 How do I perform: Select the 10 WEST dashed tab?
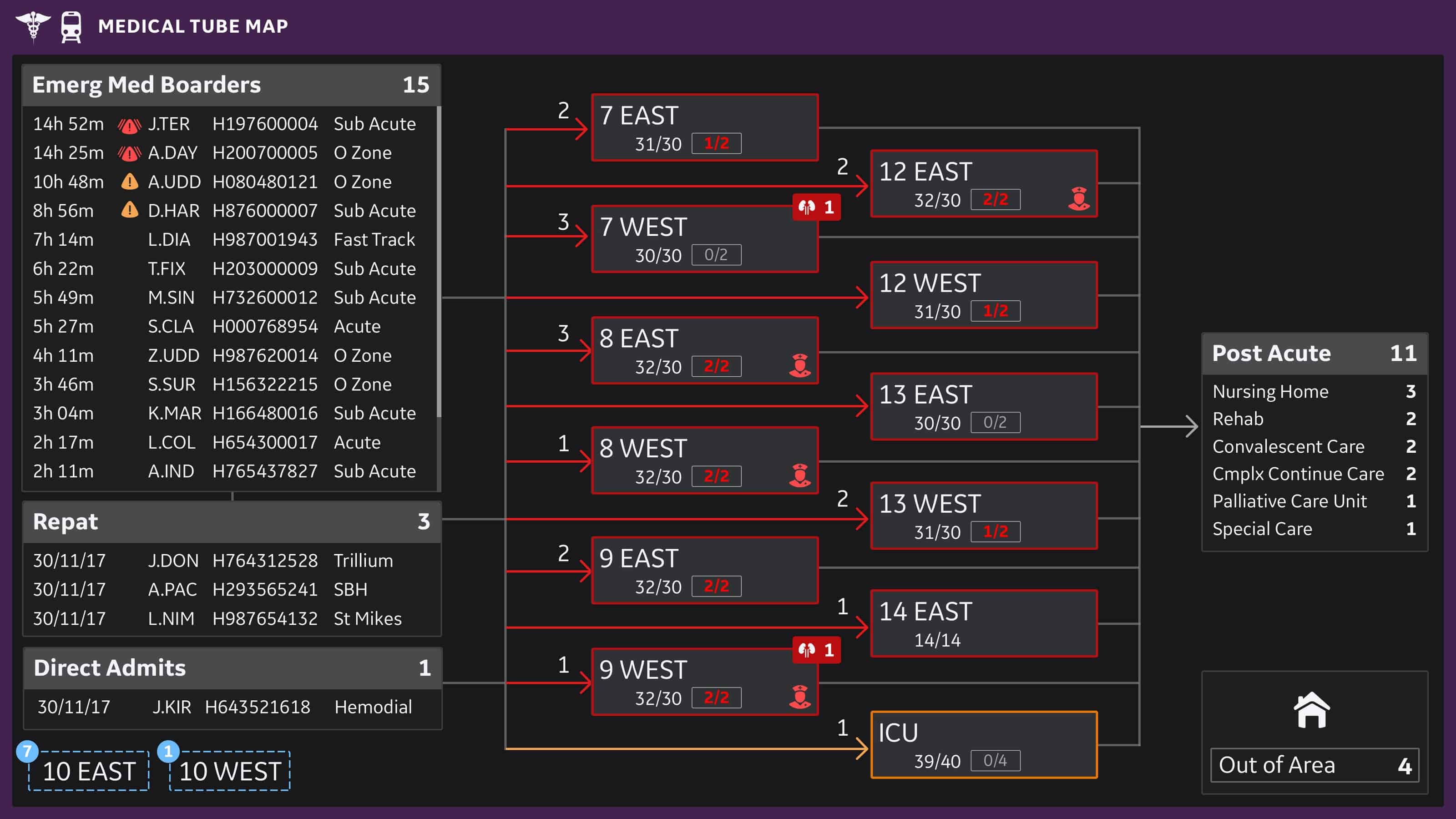[230, 771]
